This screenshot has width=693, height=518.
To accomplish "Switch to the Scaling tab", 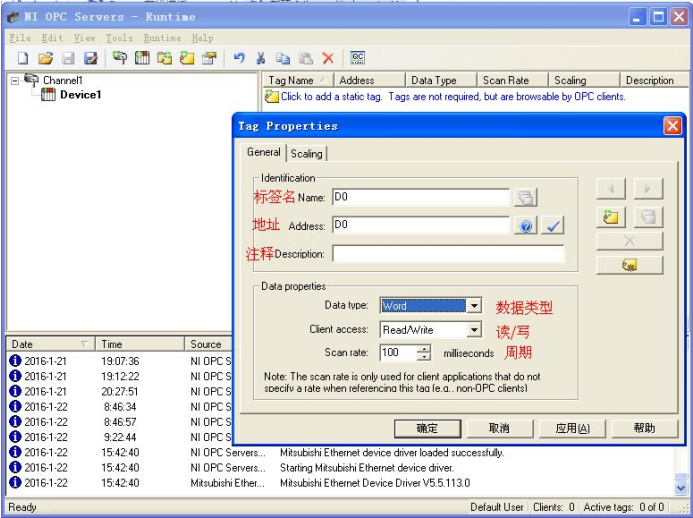I will [x=306, y=153].
